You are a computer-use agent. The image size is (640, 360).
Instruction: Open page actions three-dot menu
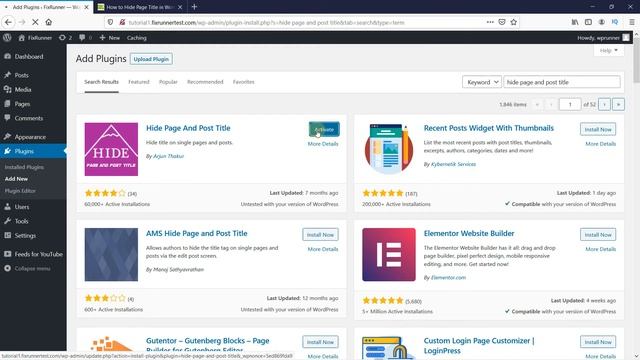coord(490,22)
